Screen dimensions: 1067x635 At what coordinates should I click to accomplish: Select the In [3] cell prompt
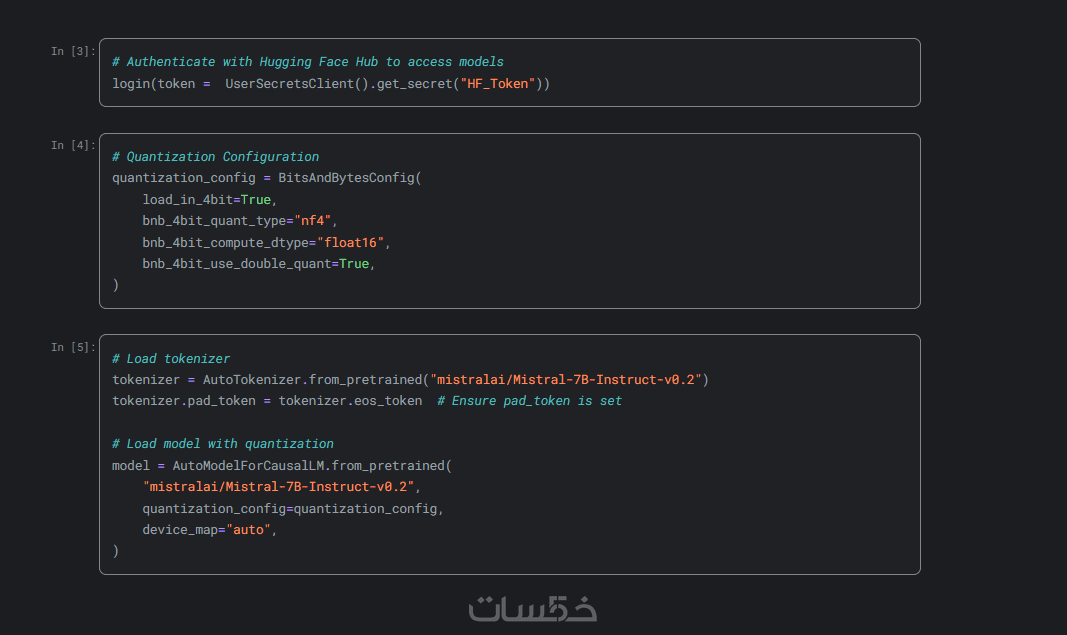point(73,51)
